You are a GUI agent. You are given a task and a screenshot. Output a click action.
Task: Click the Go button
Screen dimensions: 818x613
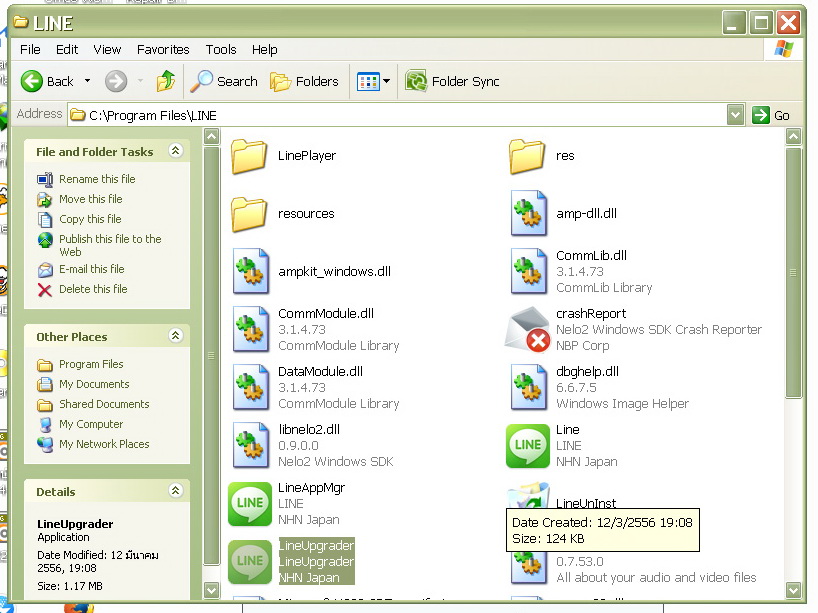(771, 115)
